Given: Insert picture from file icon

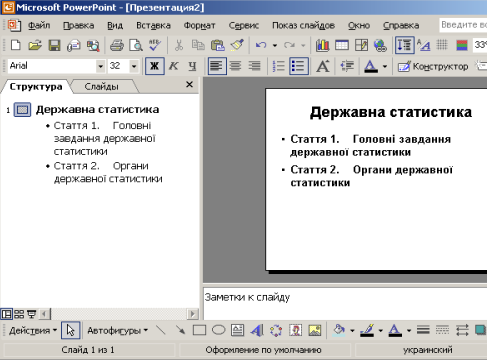Looking at the screenshot, I should click(315, 330).
